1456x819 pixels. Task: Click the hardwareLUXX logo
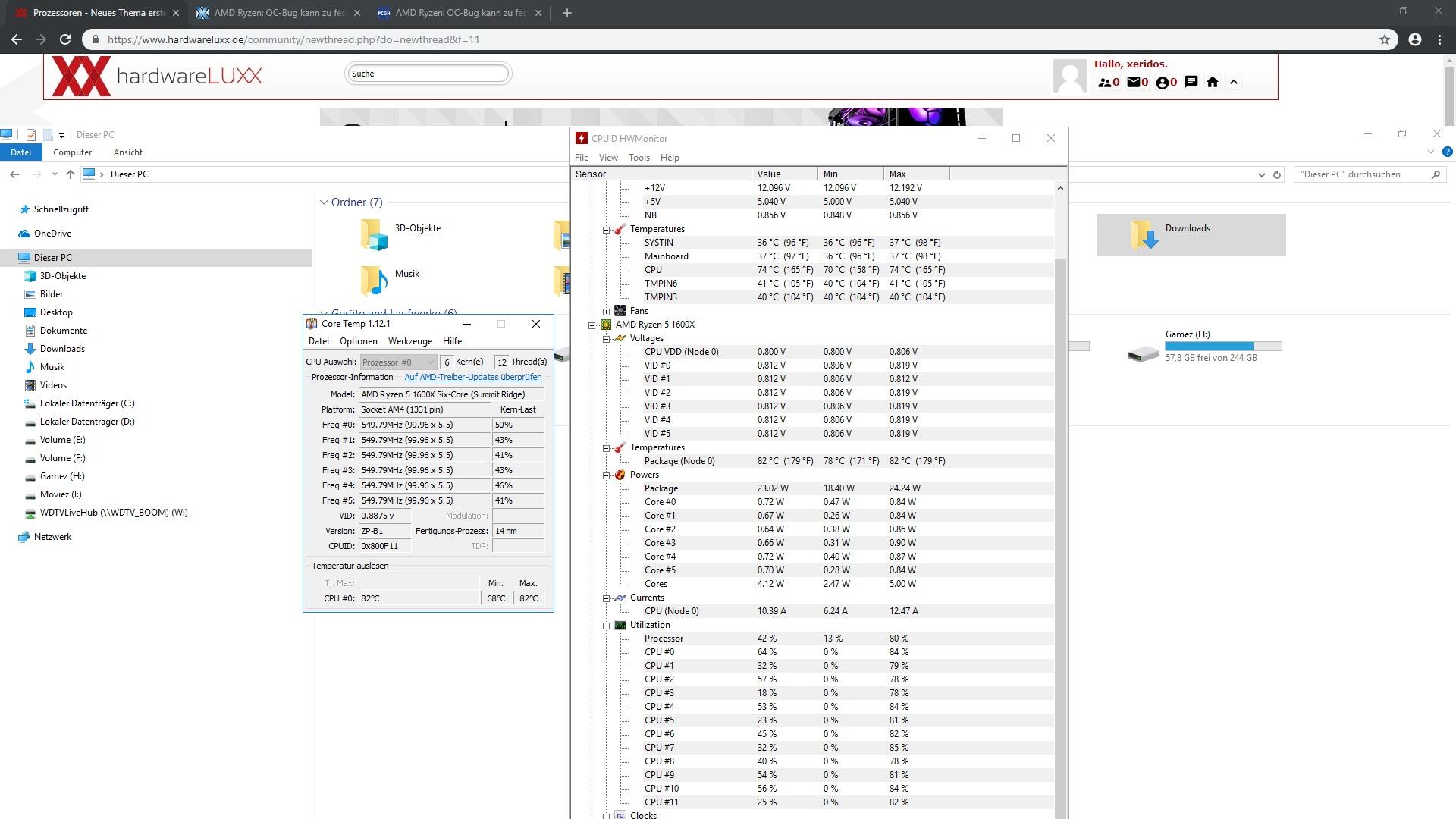click(158, 76)
